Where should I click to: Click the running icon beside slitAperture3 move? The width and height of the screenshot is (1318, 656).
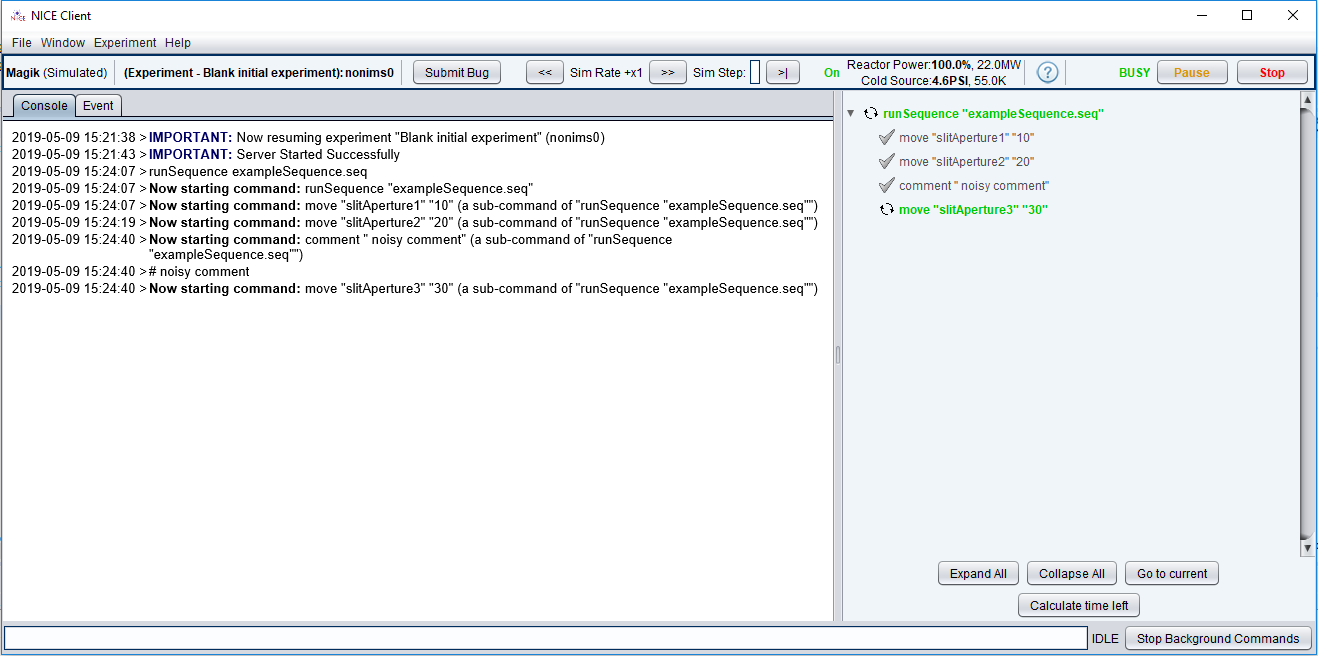[x=886, y=210]
